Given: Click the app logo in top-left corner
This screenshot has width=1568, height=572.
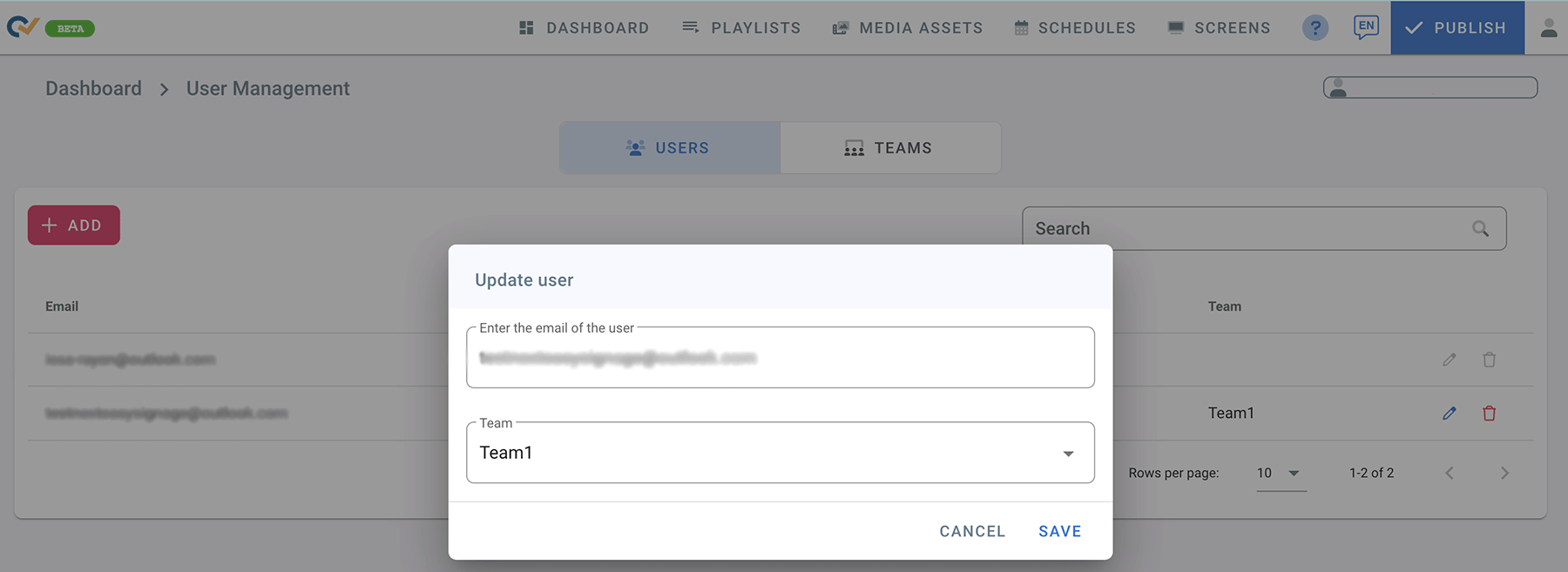Looking at the screenshot, I should [x=23, y=27].
